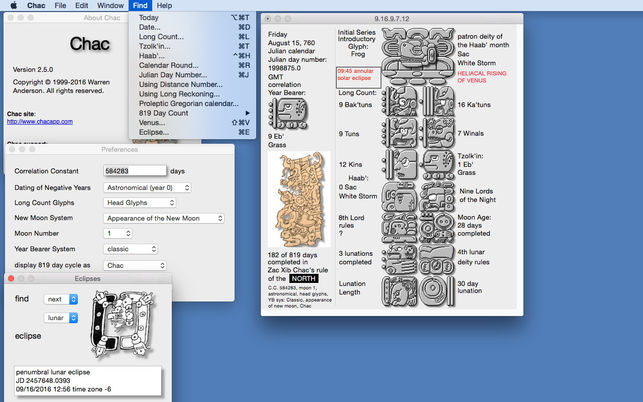Click the 9 Bak'tuns head glyph

point(399,101)
